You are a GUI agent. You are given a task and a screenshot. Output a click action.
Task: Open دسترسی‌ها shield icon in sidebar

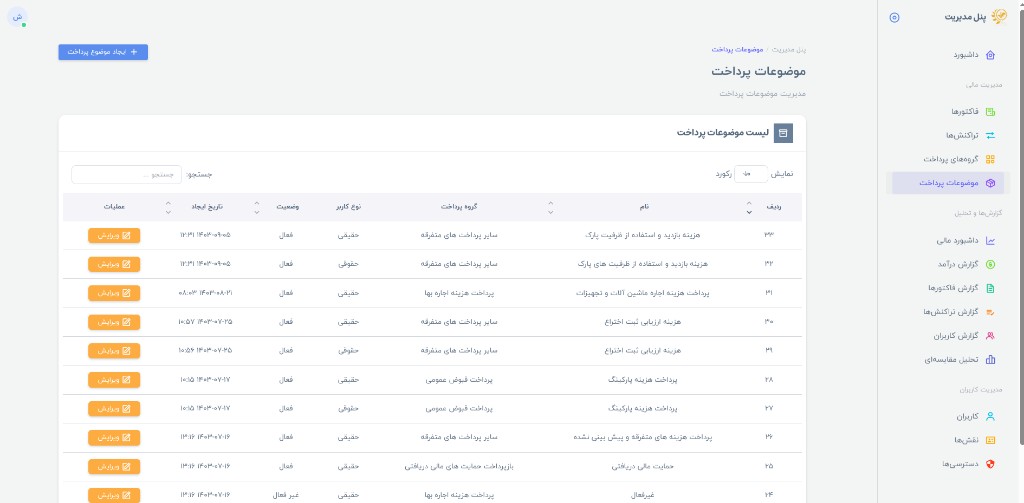(x=990, y=464)
